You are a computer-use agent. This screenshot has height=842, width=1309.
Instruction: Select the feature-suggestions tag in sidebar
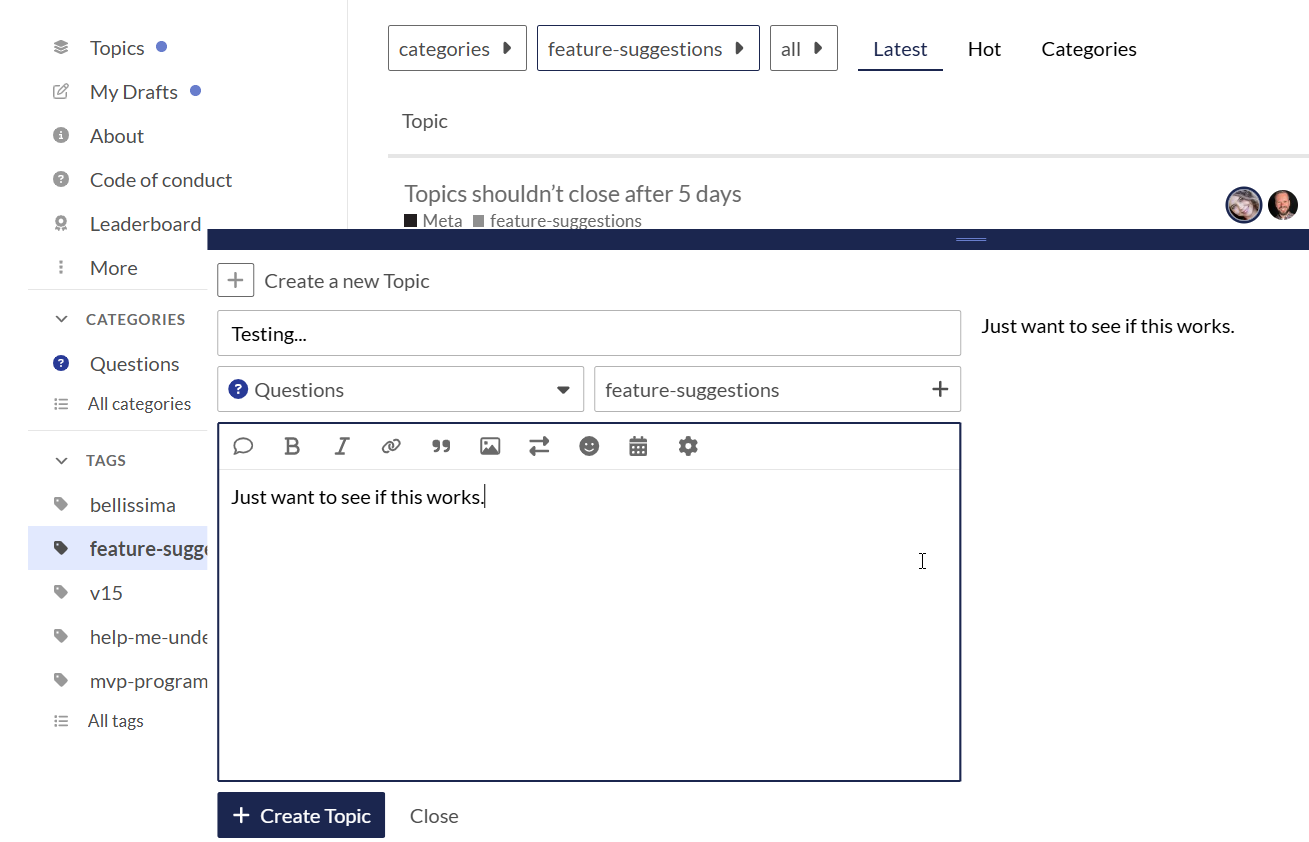click(118, 548)
